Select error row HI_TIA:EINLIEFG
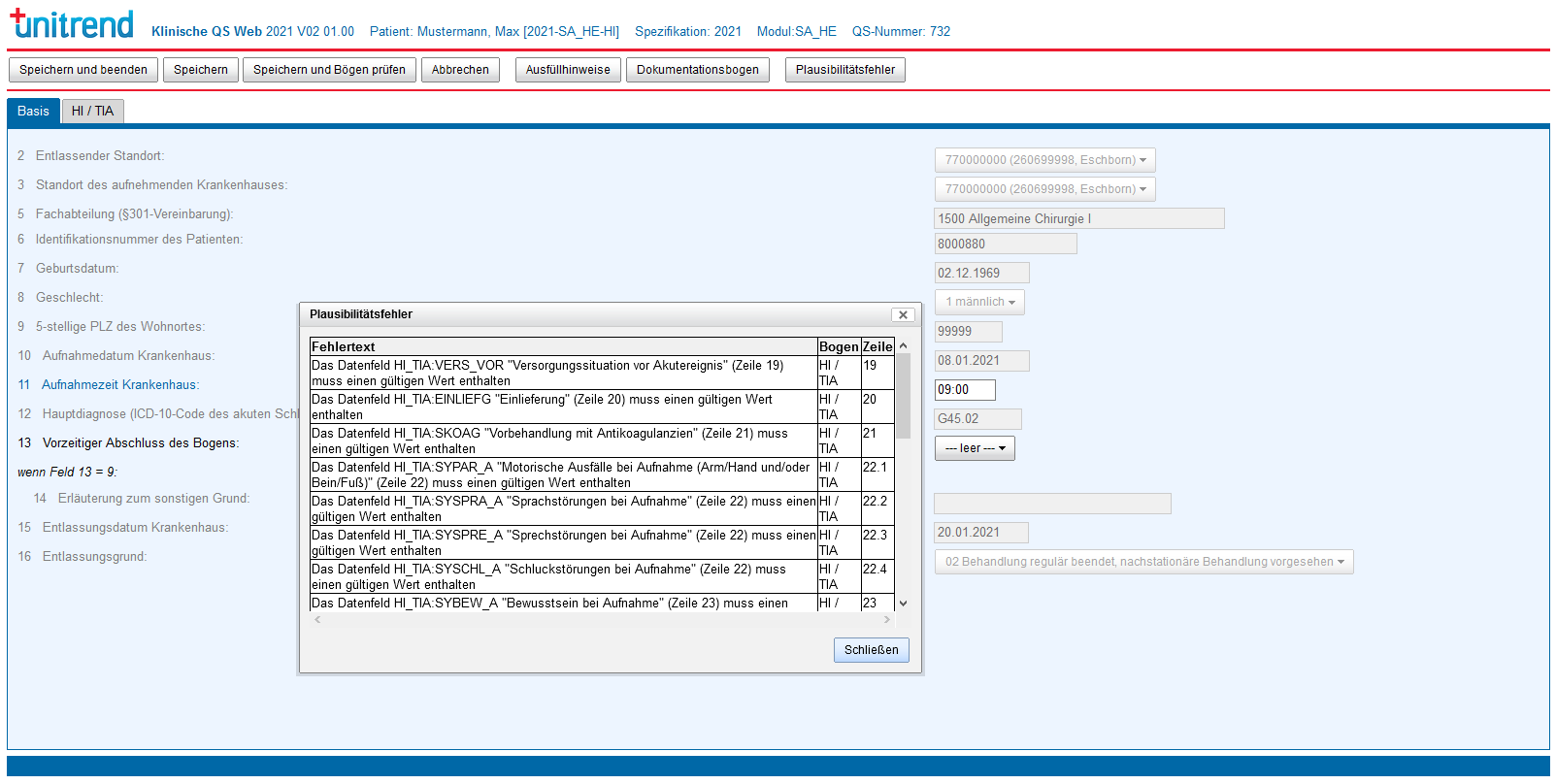The height and width of the screenshot is (784, 1556). pyautogui.click(x=602, y=407)
